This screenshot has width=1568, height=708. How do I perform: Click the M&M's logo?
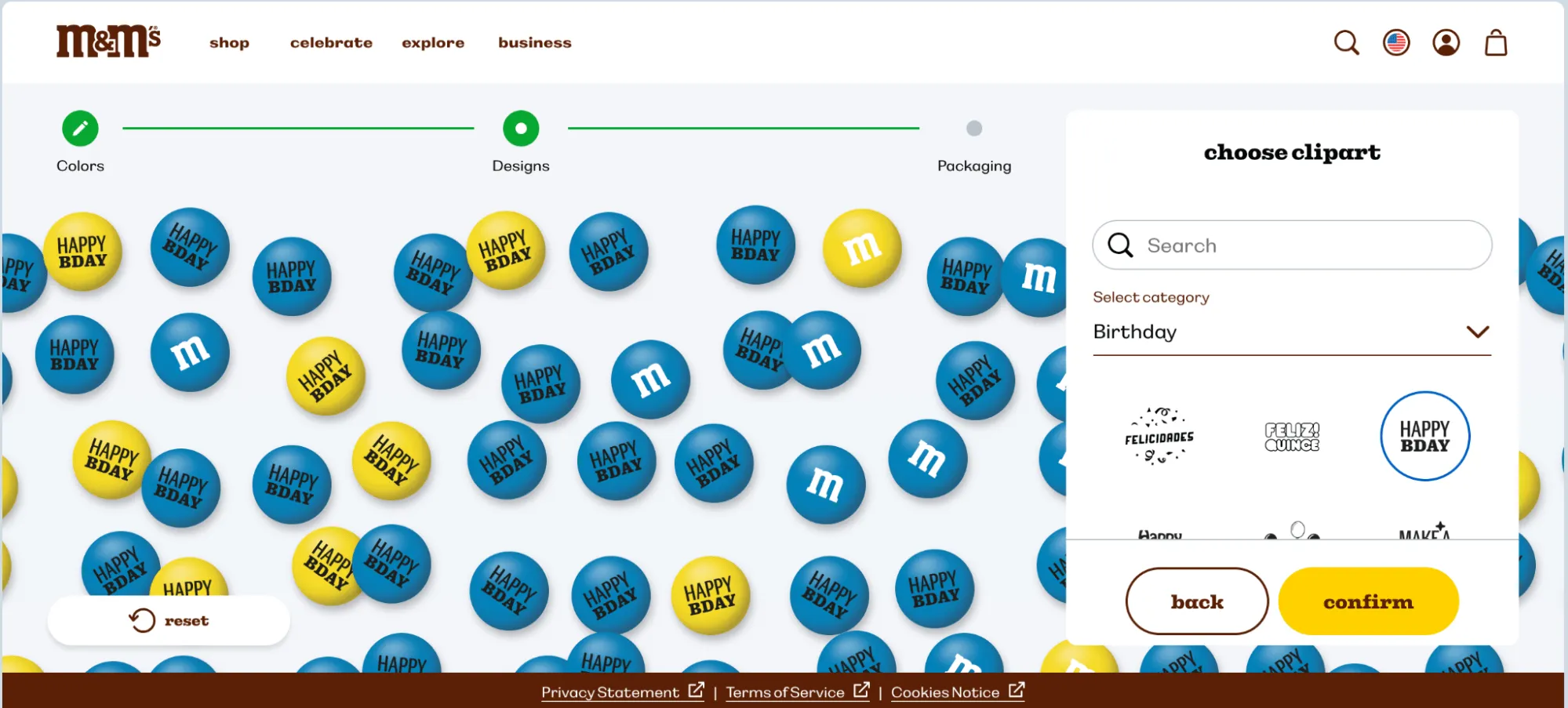pos(108,42)
